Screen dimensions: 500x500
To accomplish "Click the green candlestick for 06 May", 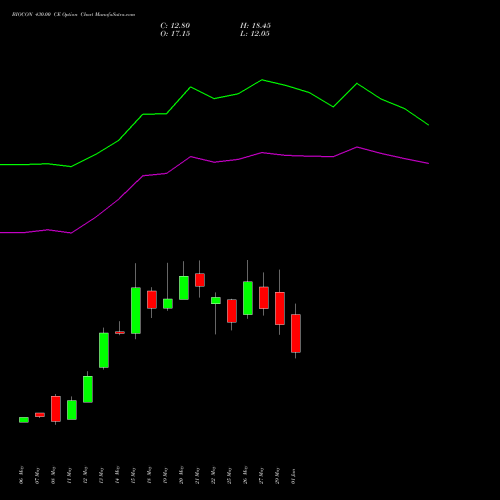I will click(x=24, y=420).
